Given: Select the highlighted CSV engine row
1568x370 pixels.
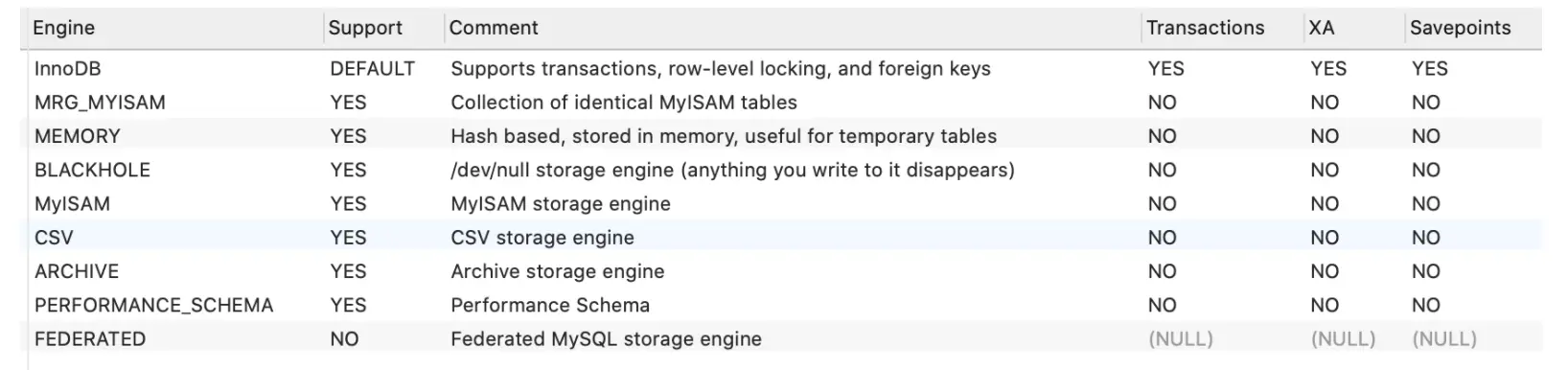Looking at the screenshot, I should click(x=781, y=238).
